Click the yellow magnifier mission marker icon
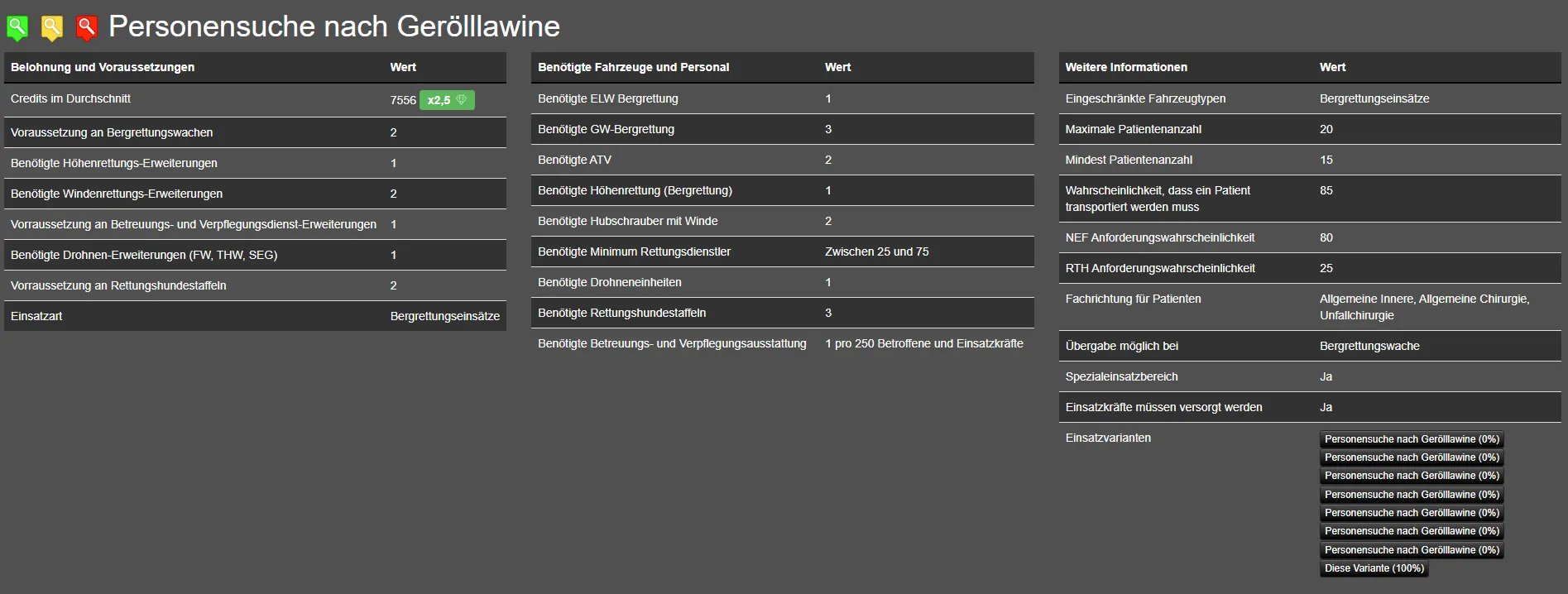This screenshot has width=1568, height=594. click(52, 27)
